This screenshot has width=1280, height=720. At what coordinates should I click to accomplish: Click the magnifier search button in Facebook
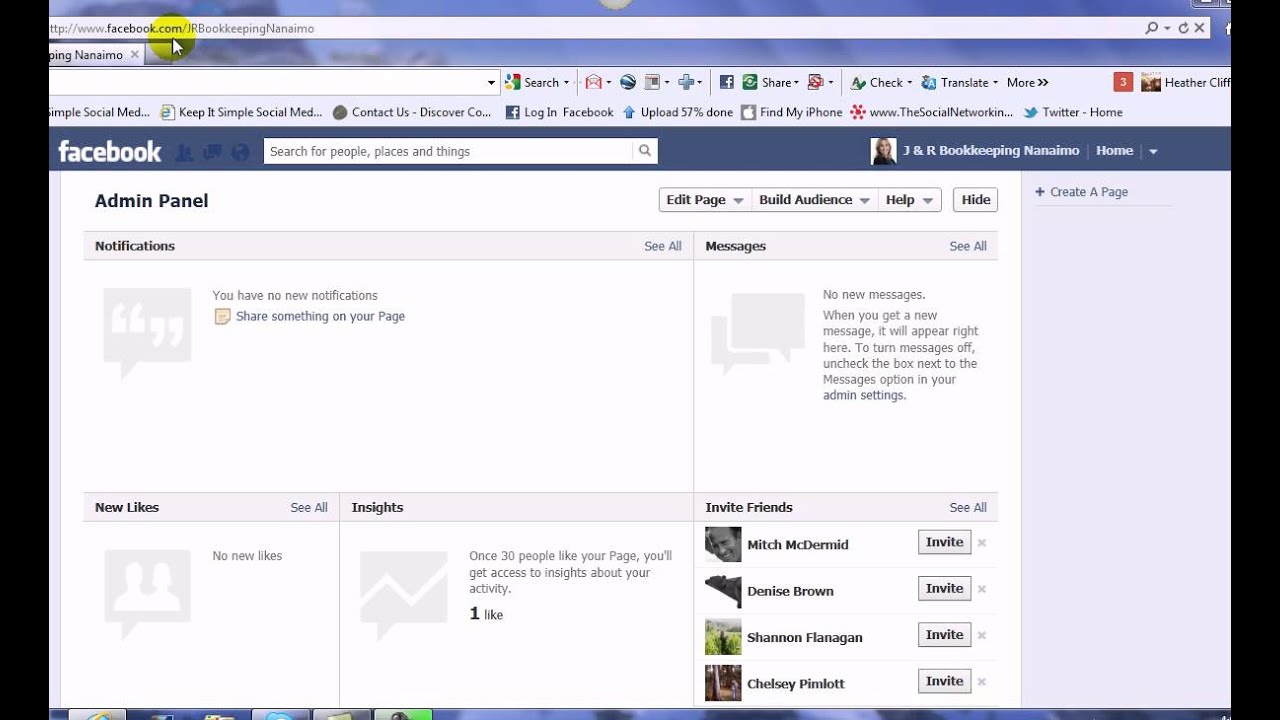645,151
